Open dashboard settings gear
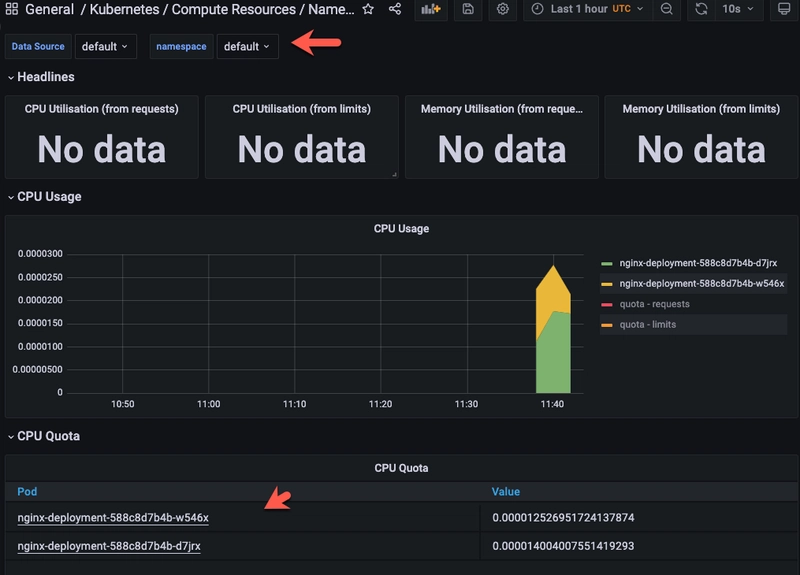The height and width of the screenshot is (575, 800). coord(503,9)
